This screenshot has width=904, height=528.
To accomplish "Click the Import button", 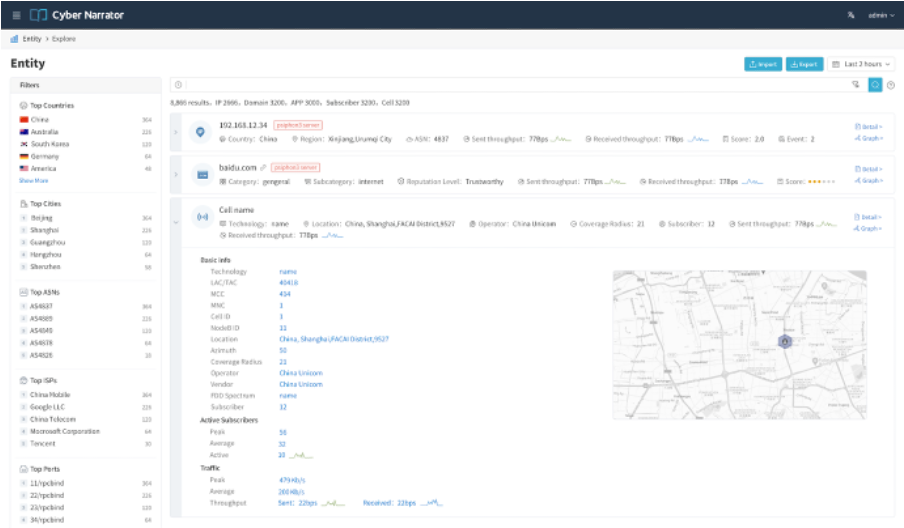I will tap(763, 64).
